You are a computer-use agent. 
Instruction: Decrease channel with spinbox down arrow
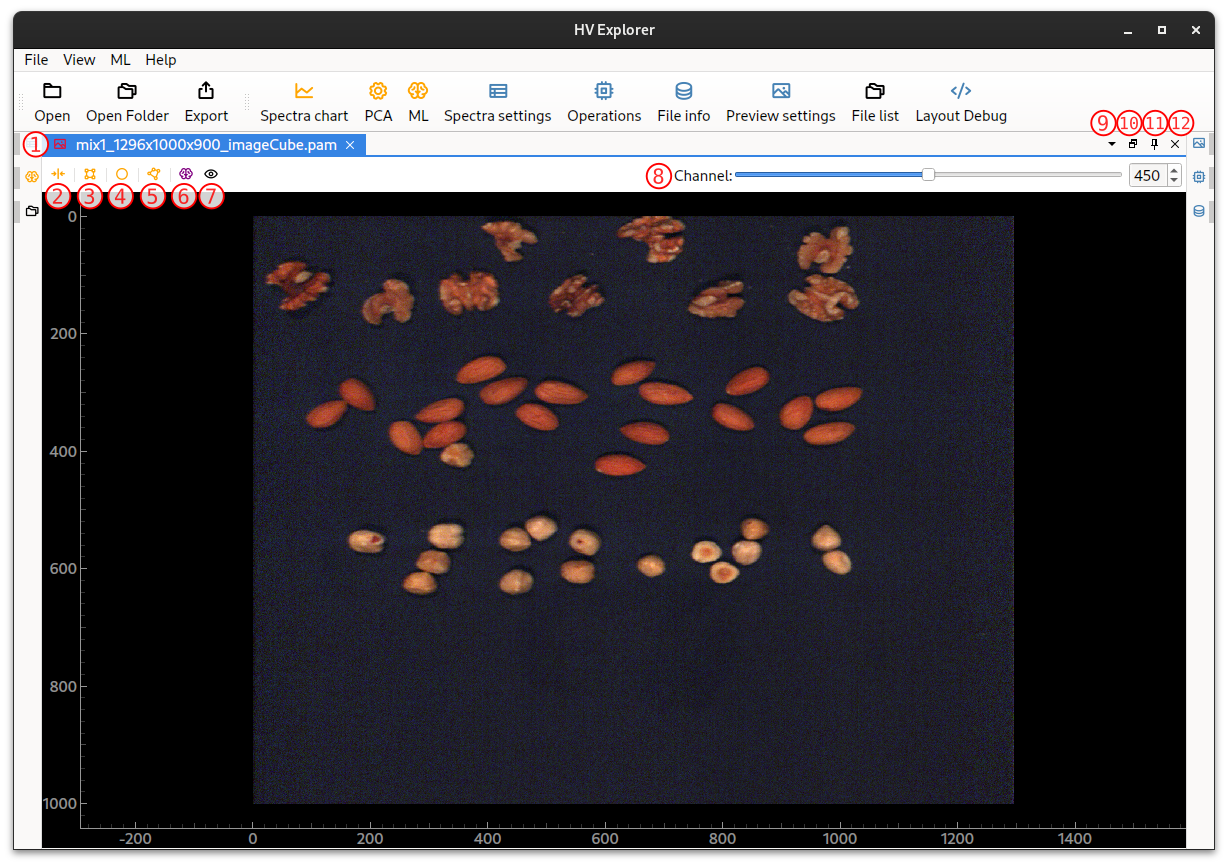(x=1174, y=181)
